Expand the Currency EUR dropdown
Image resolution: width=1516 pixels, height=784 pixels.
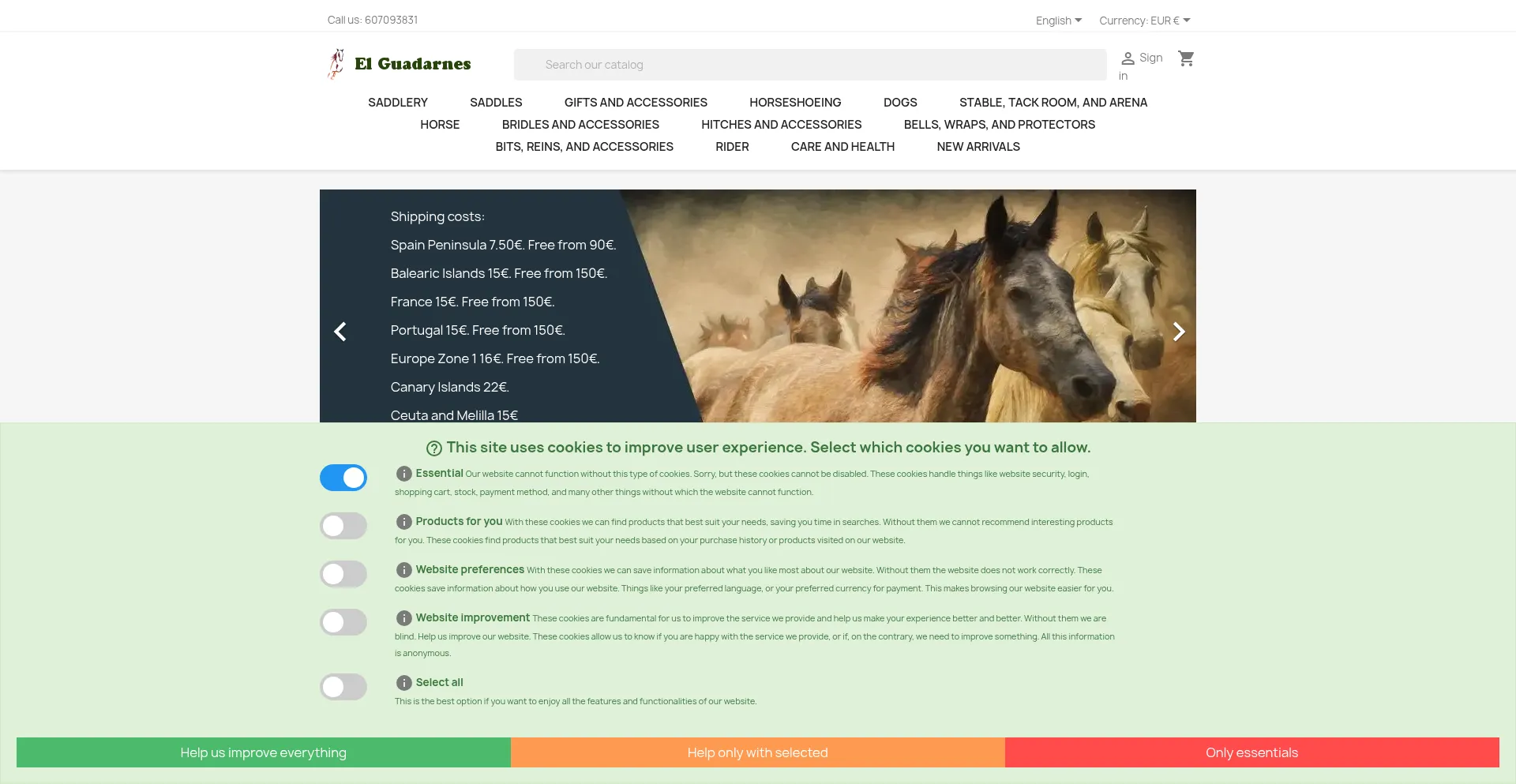click(1144, 21)
